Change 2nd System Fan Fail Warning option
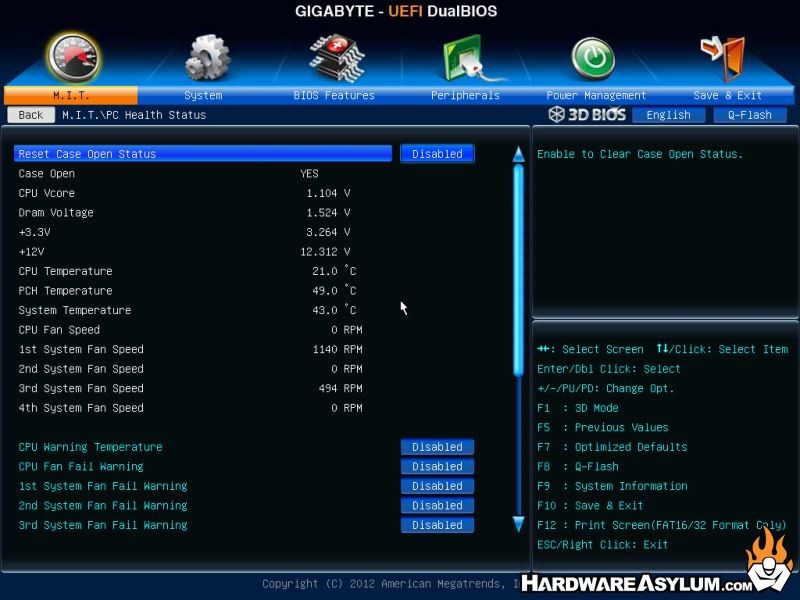 point(437,505)
